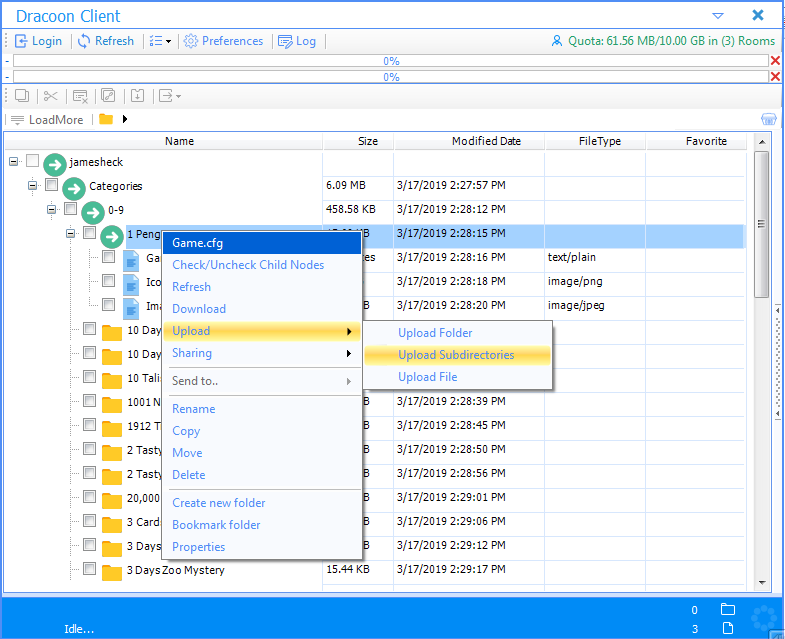Sort by Favorite column header

pyautogui.click(x=706, y=141)
